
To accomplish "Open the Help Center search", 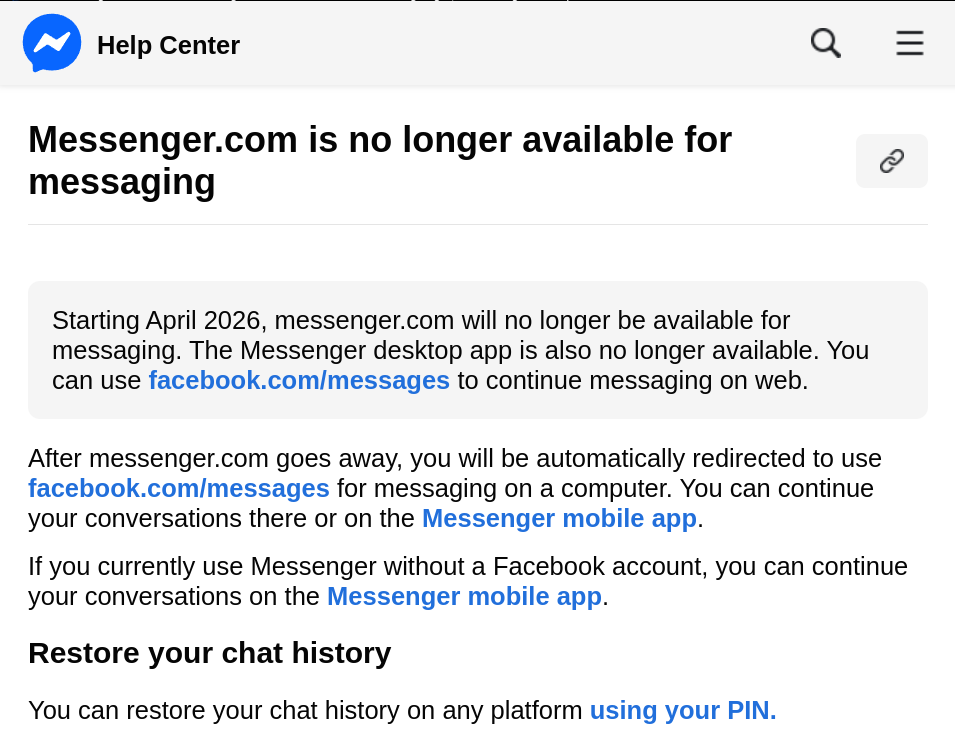I will point(825,43).
